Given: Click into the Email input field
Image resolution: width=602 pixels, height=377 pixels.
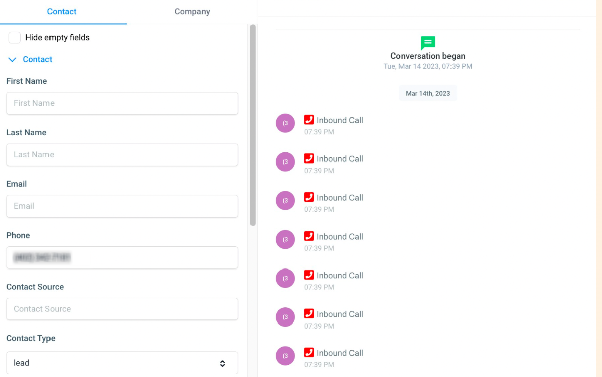Looking at the screenshot, I should pos(122,206).
